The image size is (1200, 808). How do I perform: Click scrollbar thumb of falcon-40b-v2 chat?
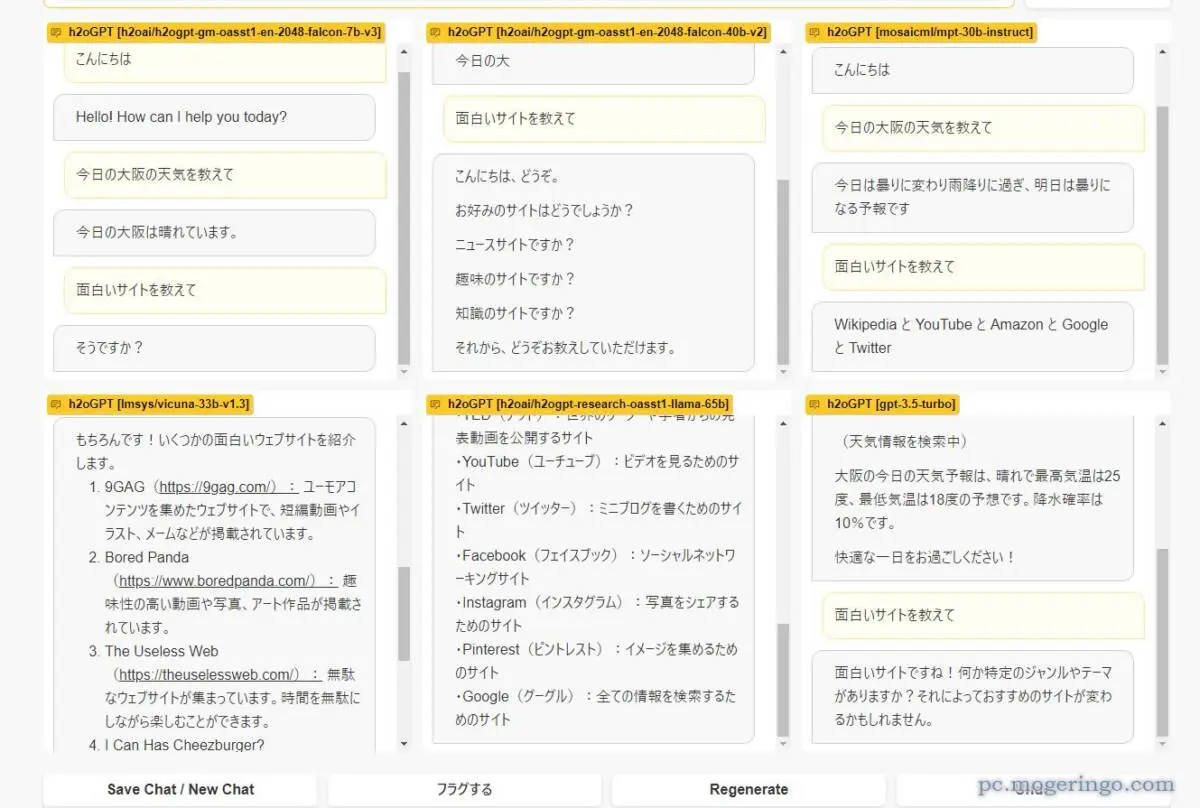tap(783, 272)
